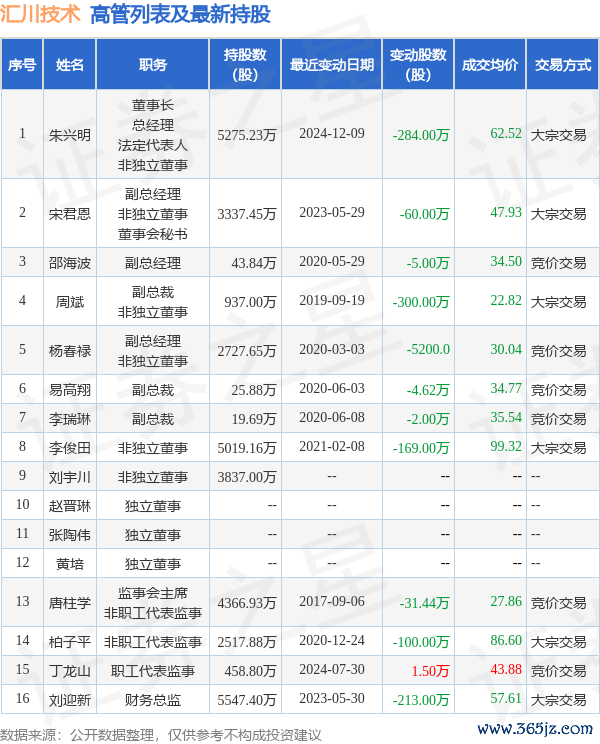Click the holding value 2727.65万
Screen dimensions: 600x744
click(x=247, y=351)
